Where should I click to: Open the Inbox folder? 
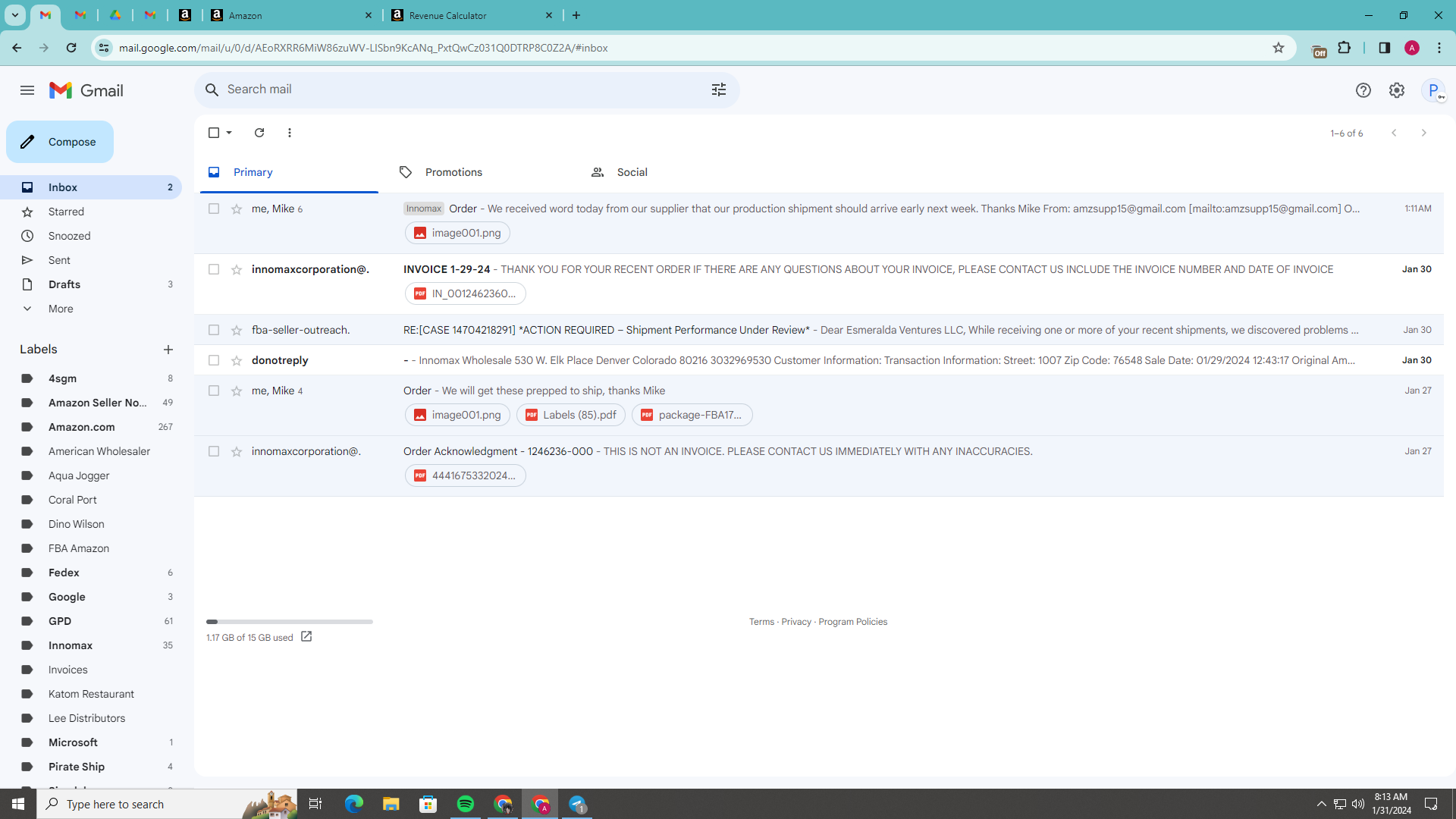tap(91, 187)
